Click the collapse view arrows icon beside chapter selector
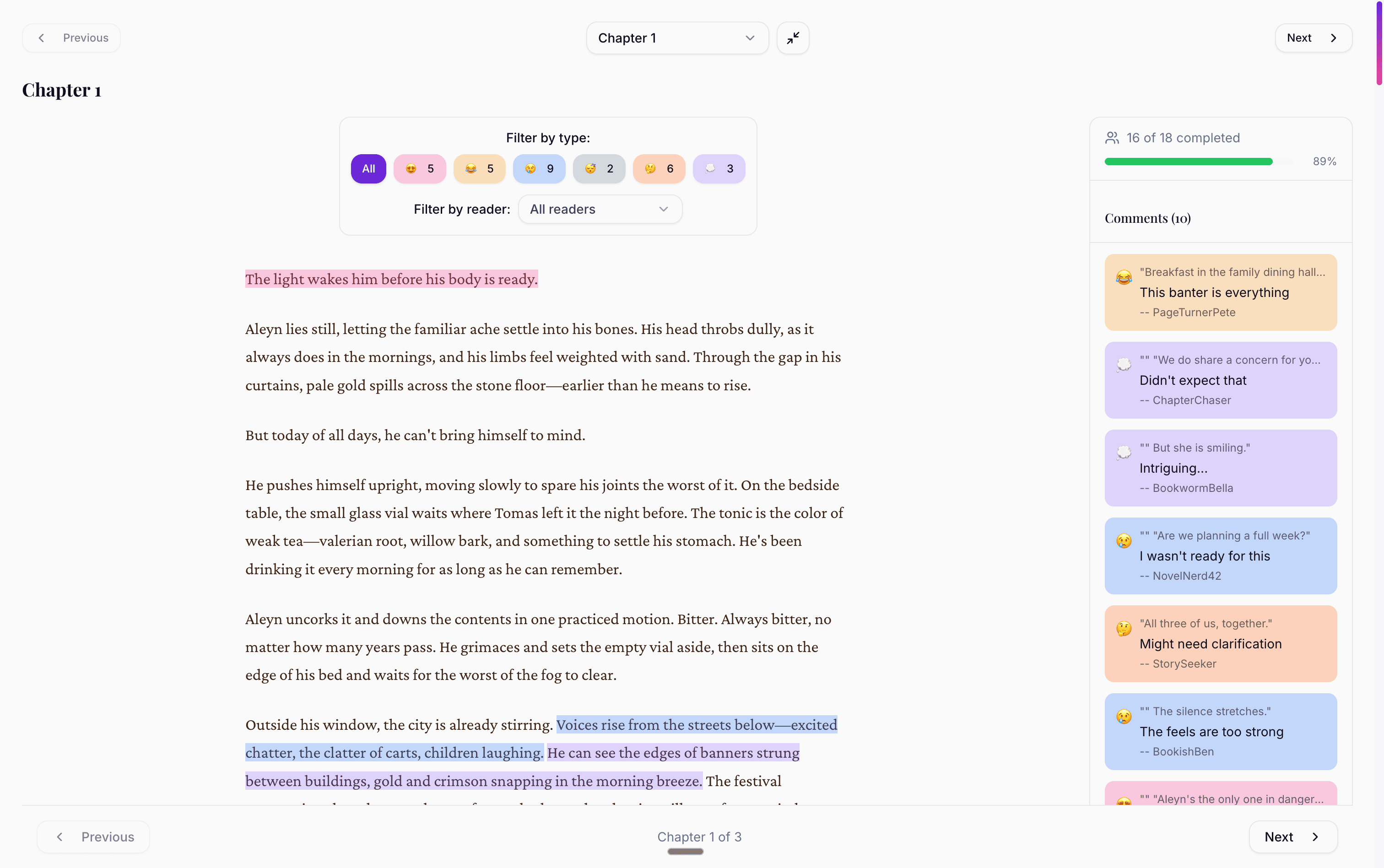1384x868 pixels. pyautogui.click(x=792, y=38)
